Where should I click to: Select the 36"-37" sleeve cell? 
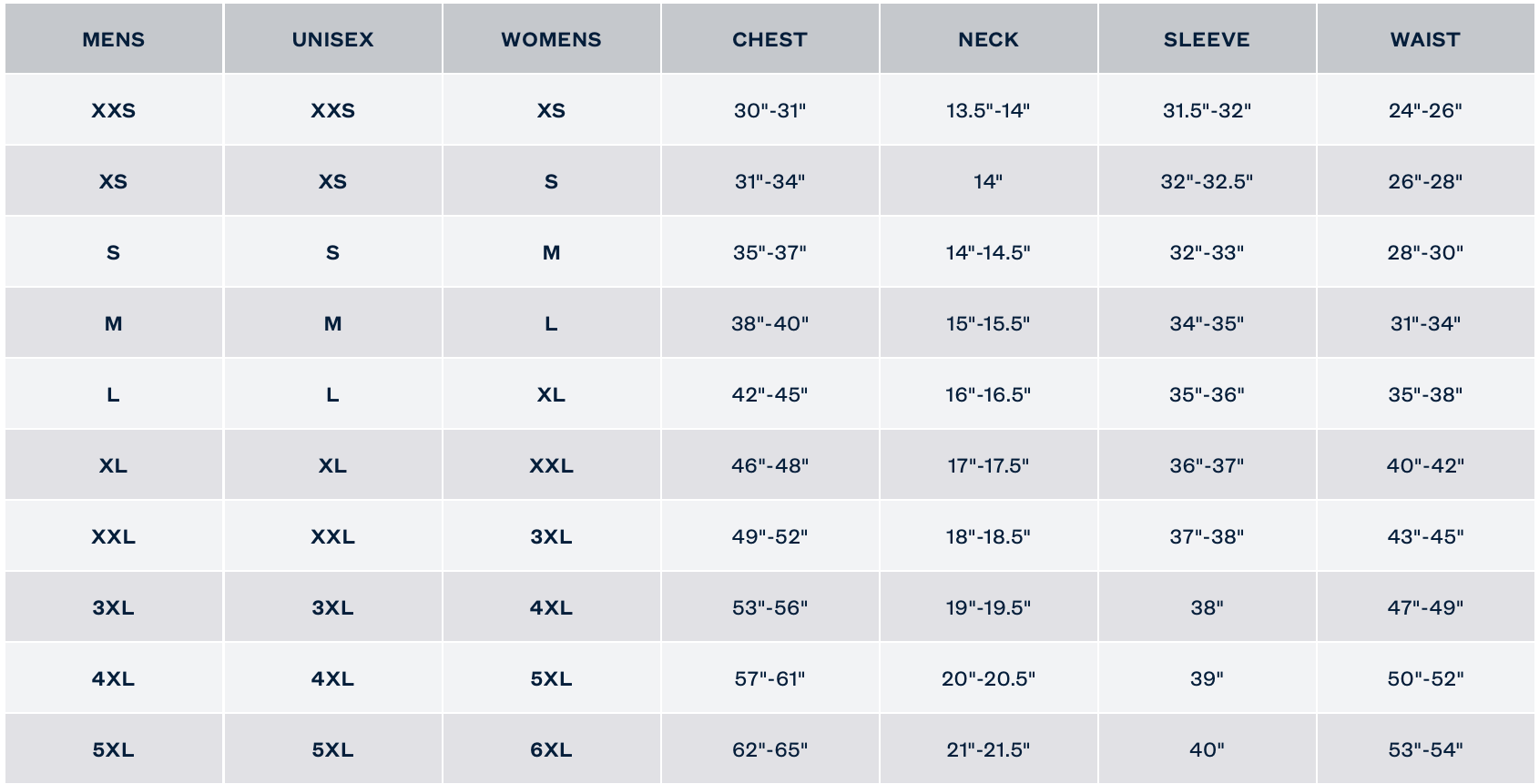tap(1207, 466)
